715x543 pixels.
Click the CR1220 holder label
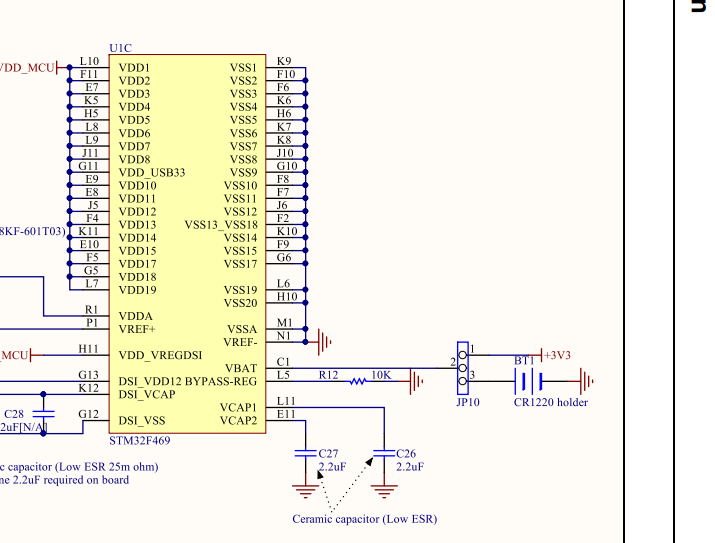pos(550,403)
